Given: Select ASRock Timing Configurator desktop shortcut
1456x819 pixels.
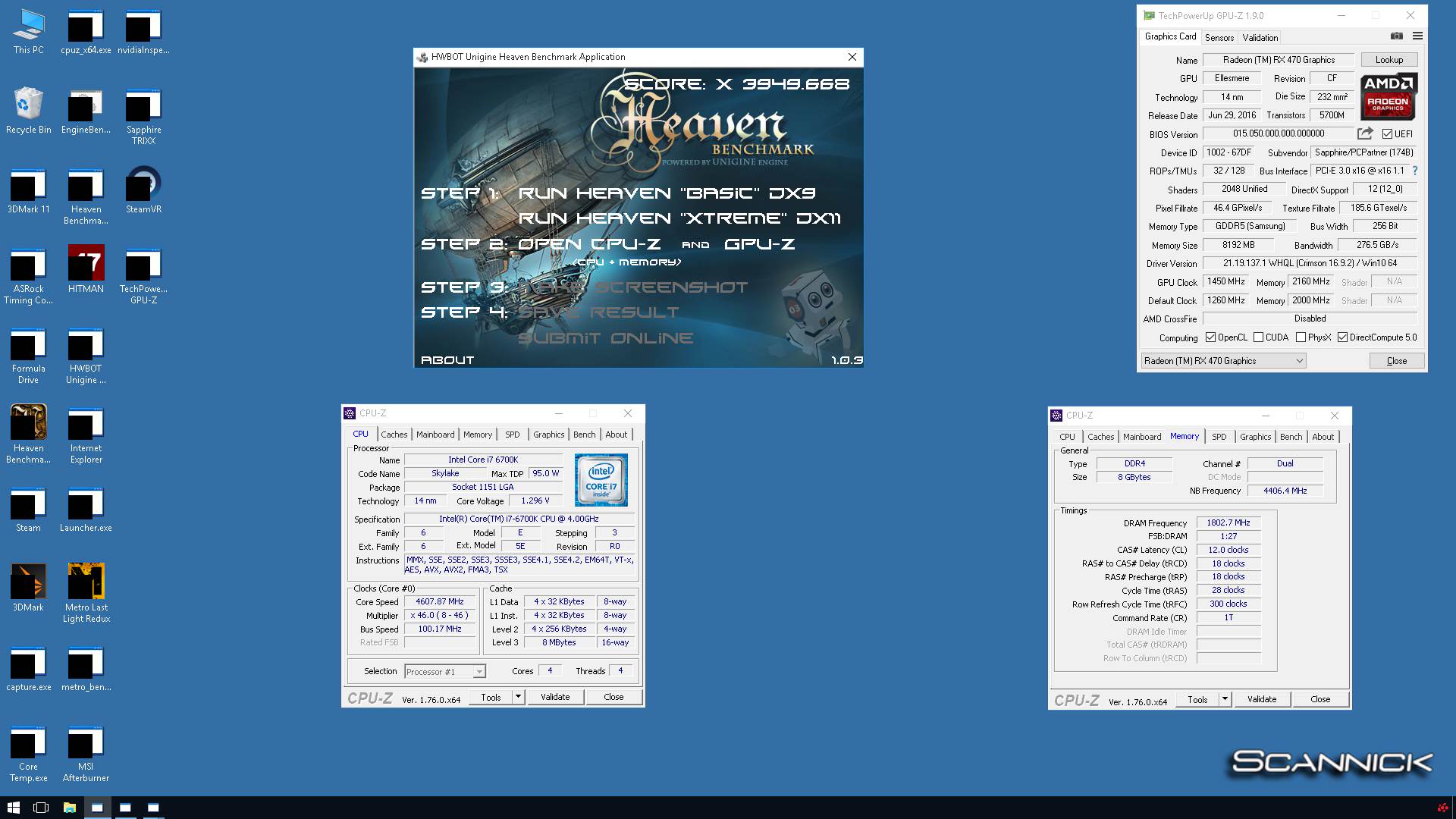Looking at the screenshot, I should coord(28,277).
